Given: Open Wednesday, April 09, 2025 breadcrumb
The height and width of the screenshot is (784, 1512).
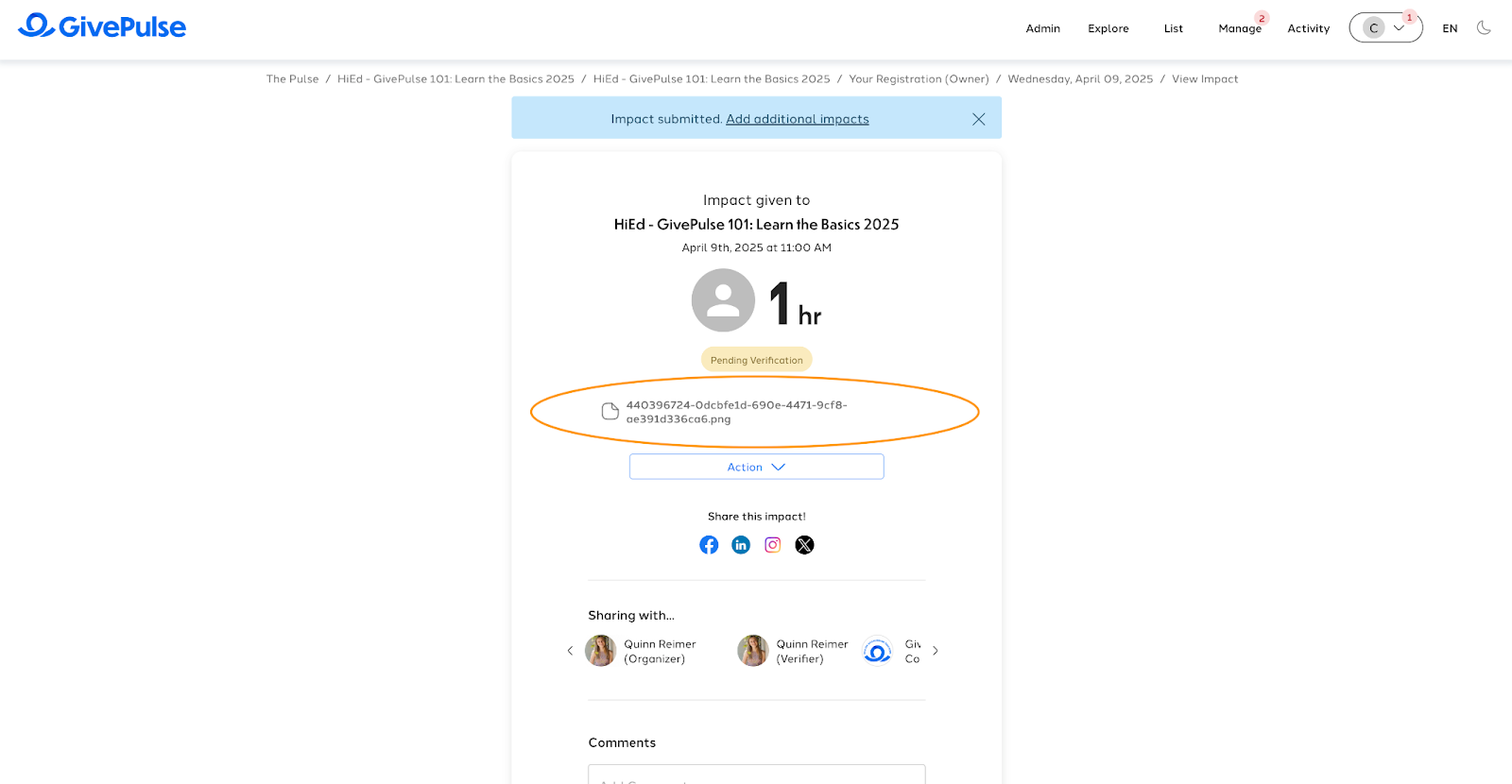Looking at the screenshot, I should point(1080,79).
